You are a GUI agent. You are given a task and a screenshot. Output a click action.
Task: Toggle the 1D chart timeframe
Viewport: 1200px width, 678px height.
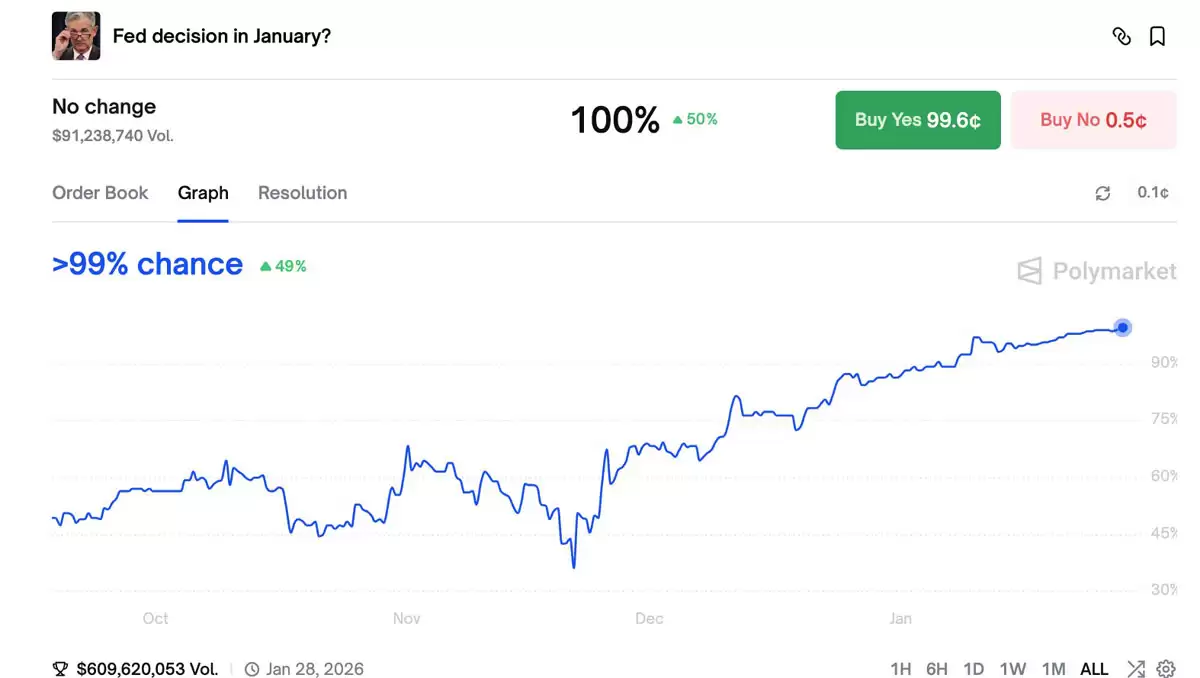pyautogui.click(x=973, y=669)
